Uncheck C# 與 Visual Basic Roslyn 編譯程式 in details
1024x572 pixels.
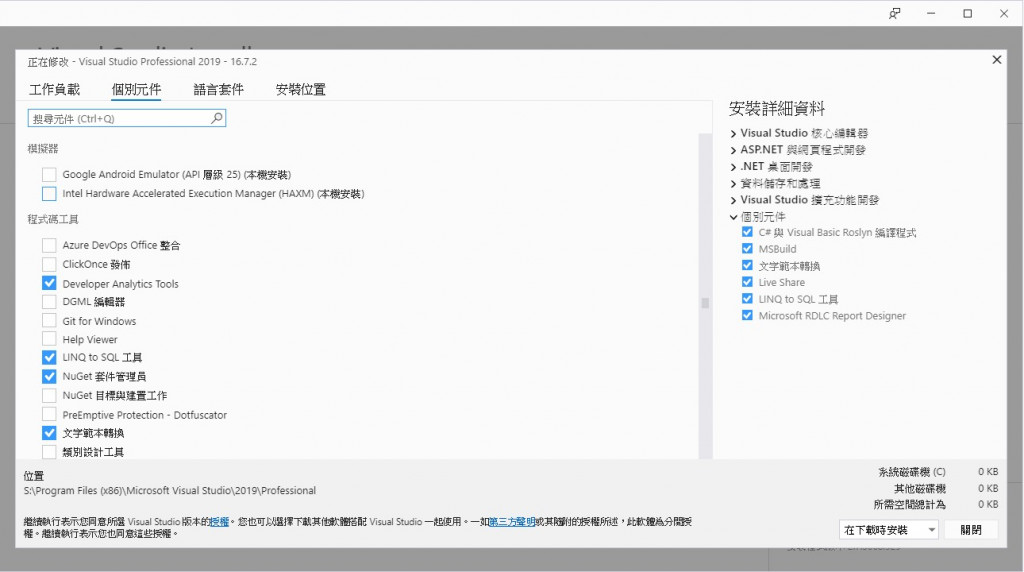[747, 232]
